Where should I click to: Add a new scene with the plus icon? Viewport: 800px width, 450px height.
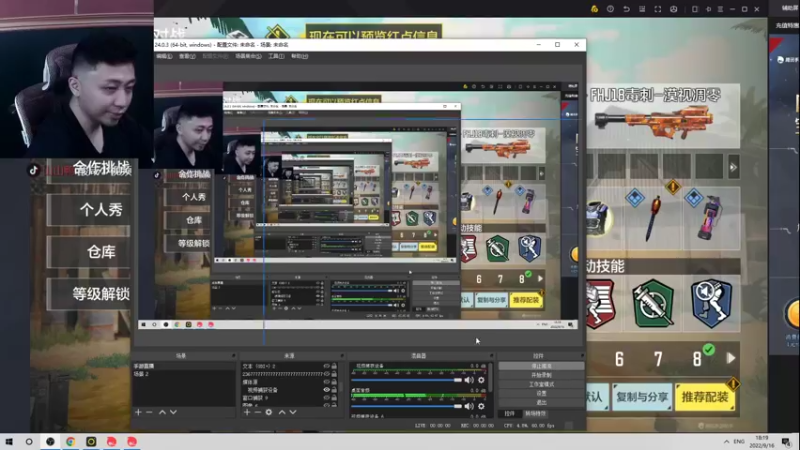tap(138, 412)
